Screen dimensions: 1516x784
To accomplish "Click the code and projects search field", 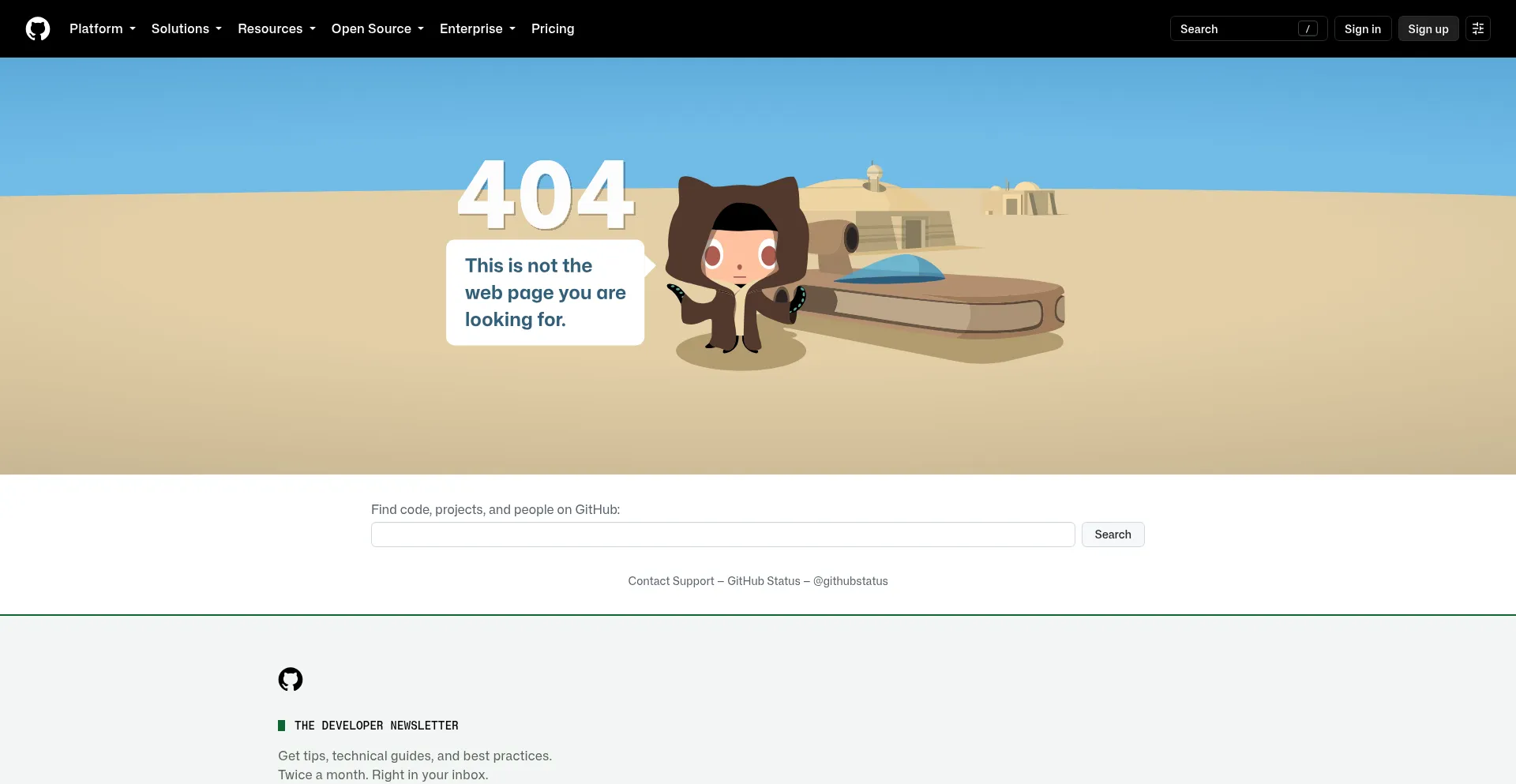I will click(723, 535).
